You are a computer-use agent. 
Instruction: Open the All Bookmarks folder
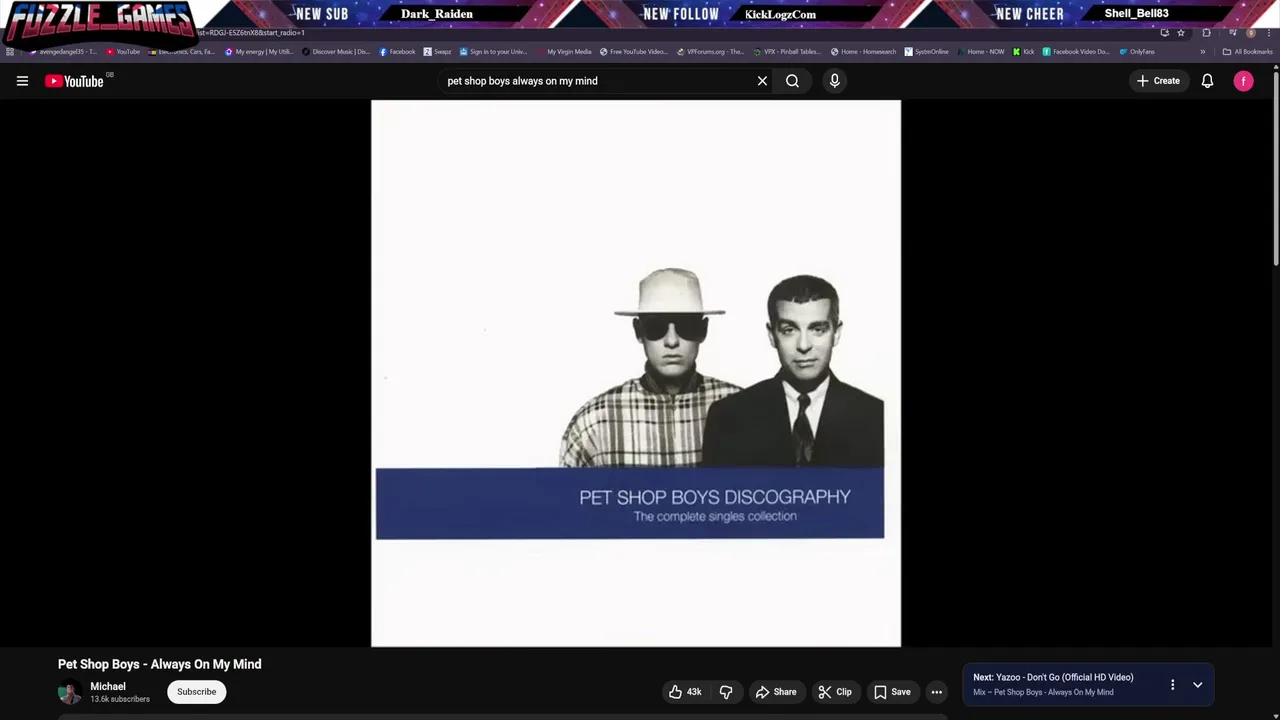[x=1247, y=52]
